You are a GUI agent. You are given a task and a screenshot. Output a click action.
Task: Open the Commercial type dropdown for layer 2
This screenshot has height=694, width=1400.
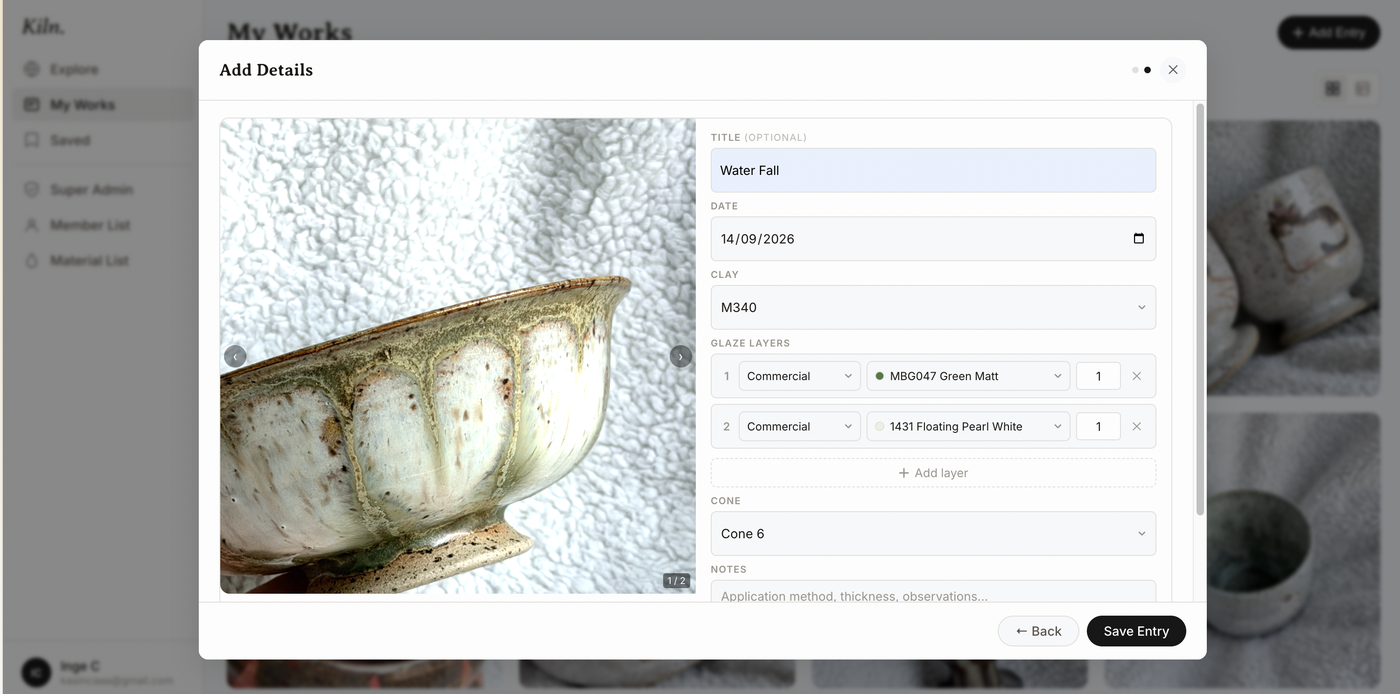tap(799, 426)
